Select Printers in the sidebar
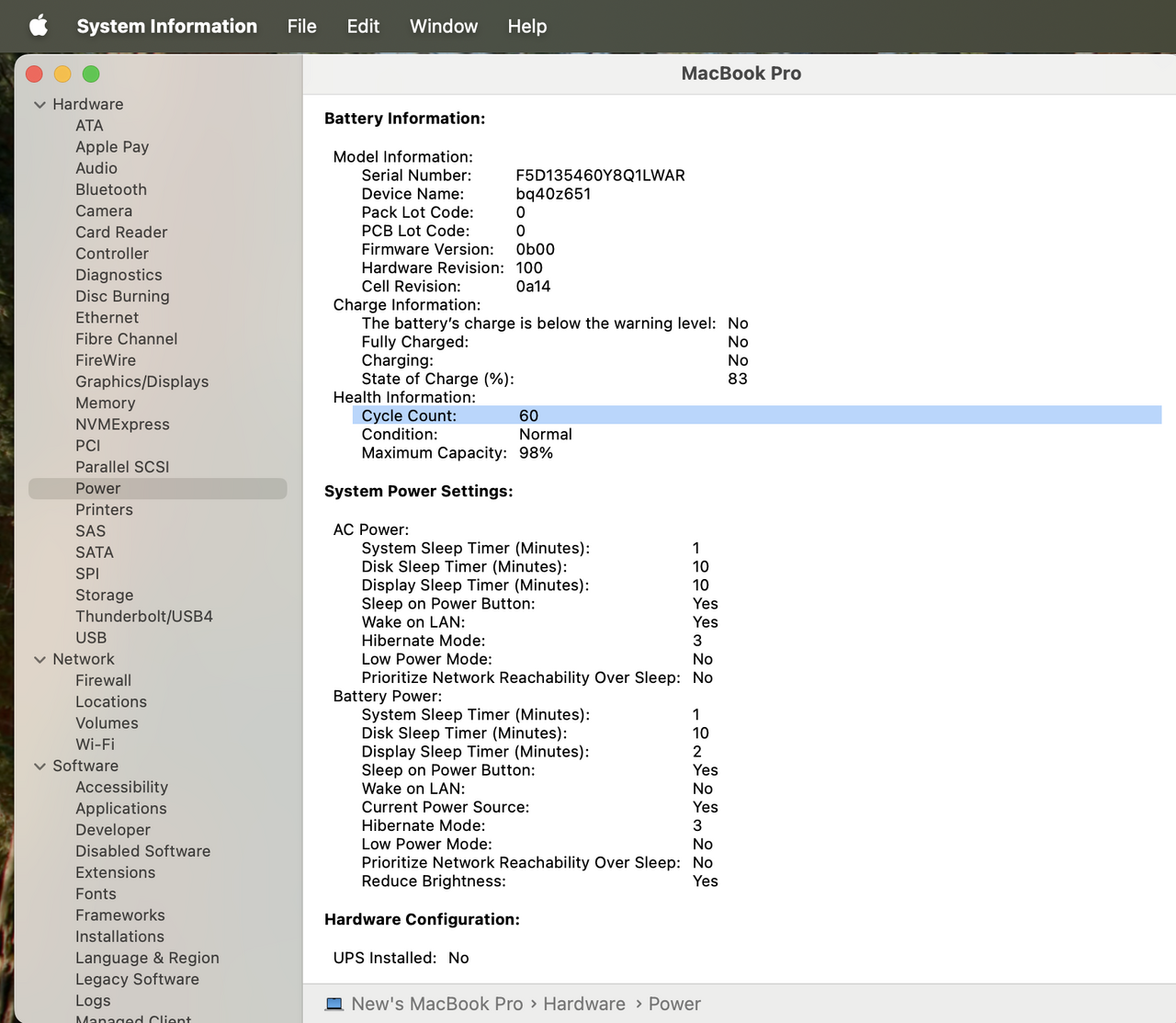The height and width of the screenshot is (1023, 1176). click(104, 510)
